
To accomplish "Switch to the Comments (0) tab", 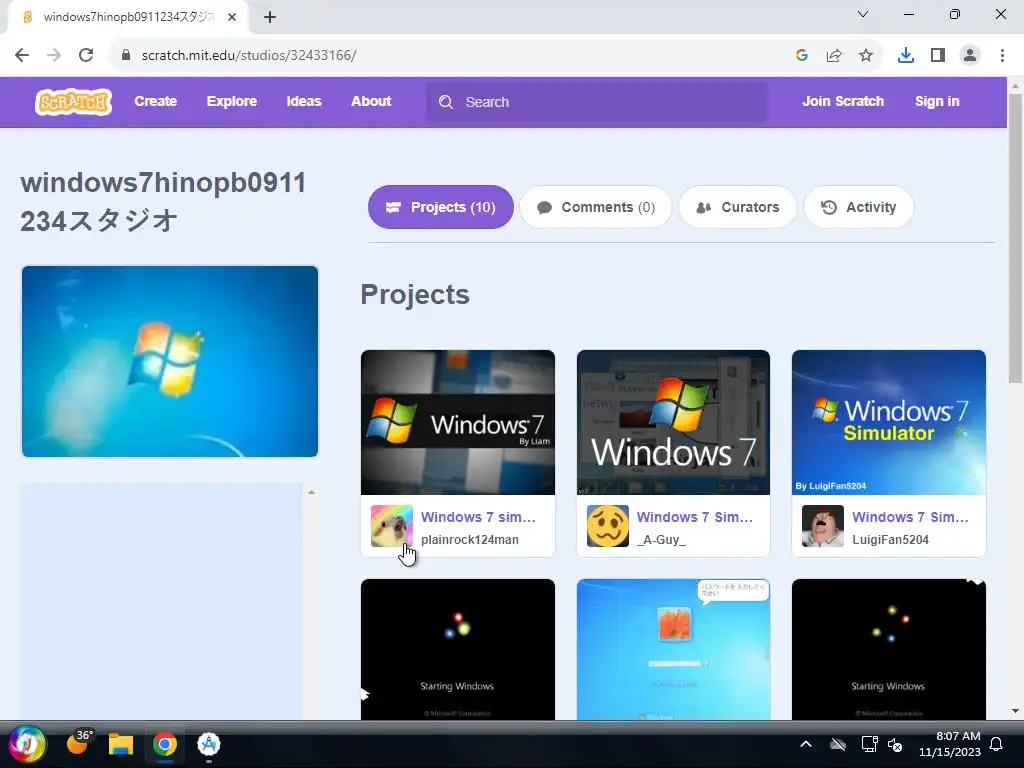I will (596, 207).
